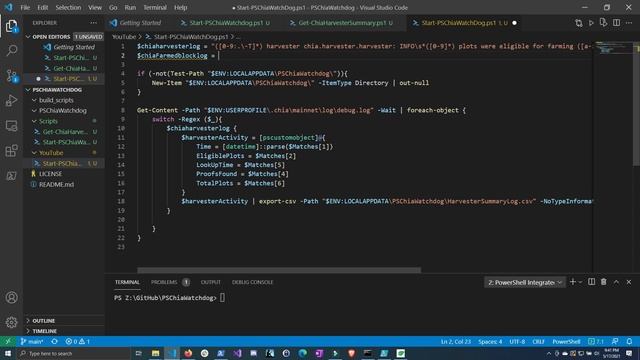This screenshot has width=640, height=360.
Task: Switch to the Debug Console tab
Action: 252,282
